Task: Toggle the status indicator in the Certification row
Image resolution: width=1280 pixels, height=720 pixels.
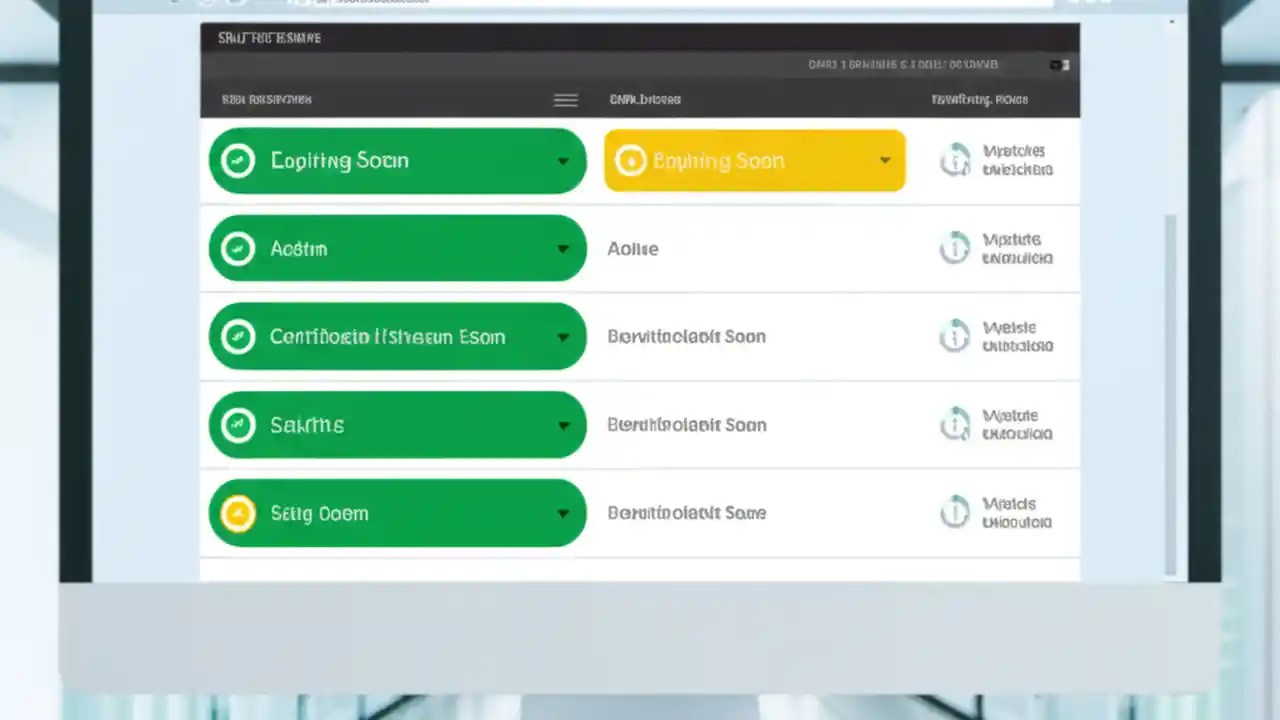Action: (x=955, y=336)
